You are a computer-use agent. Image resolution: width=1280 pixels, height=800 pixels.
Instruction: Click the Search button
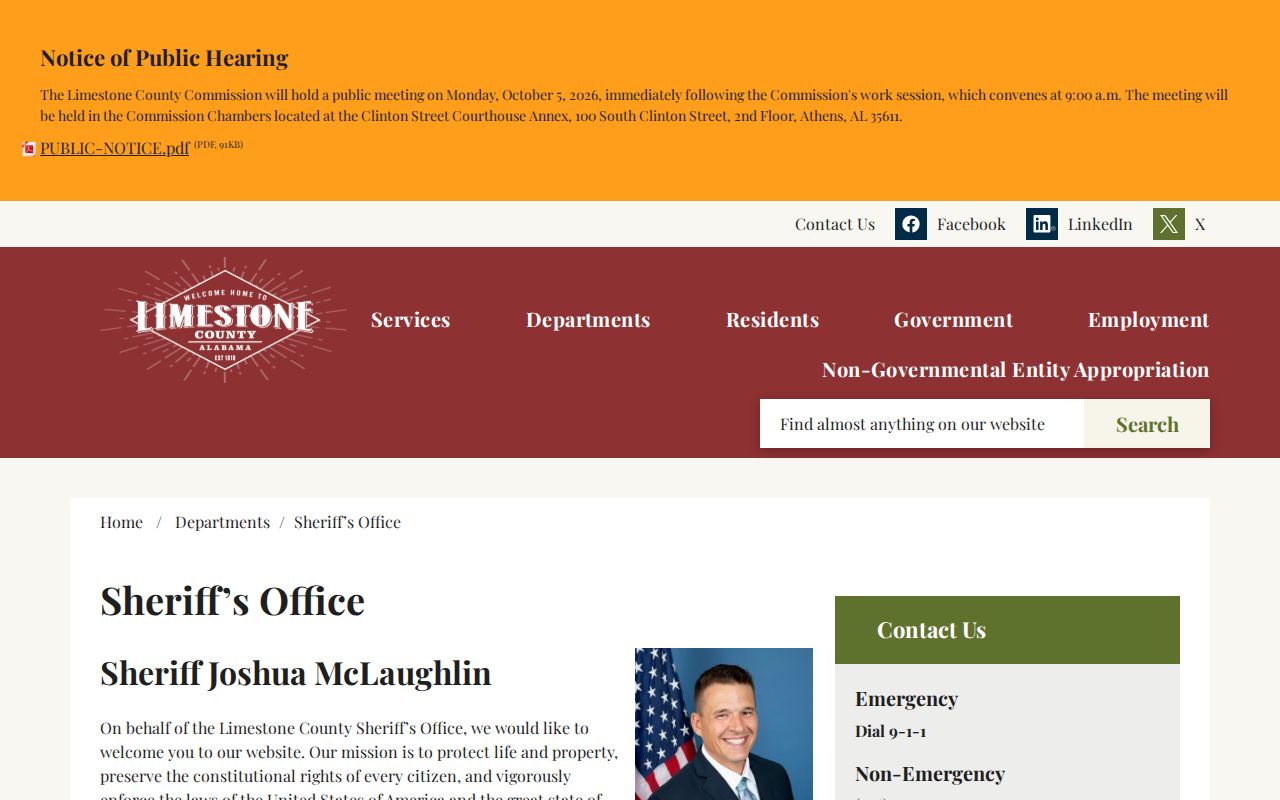1147,424
